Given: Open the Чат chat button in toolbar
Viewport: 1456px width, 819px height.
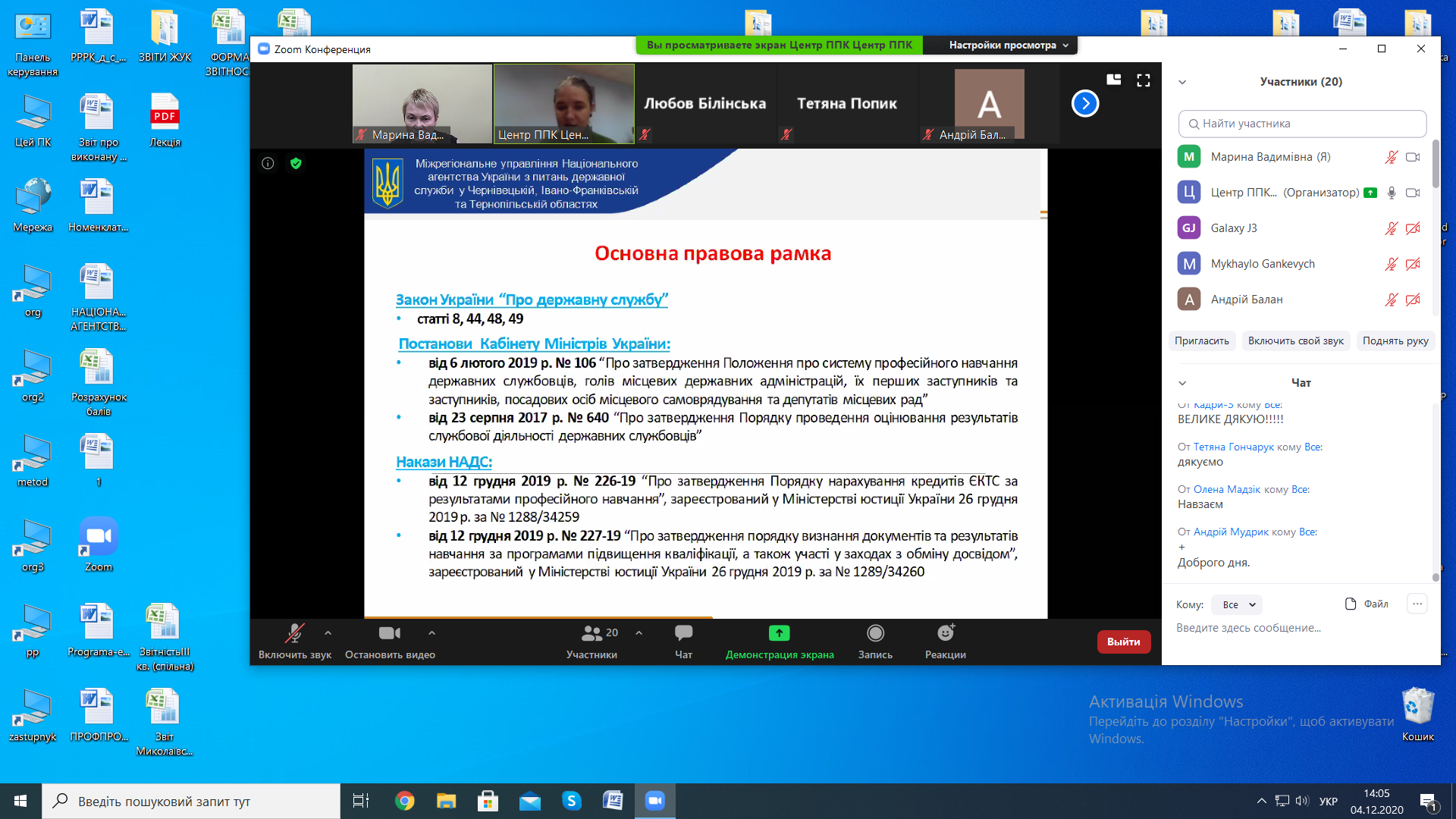Looking at the screenshot, I should coord(683,642).
